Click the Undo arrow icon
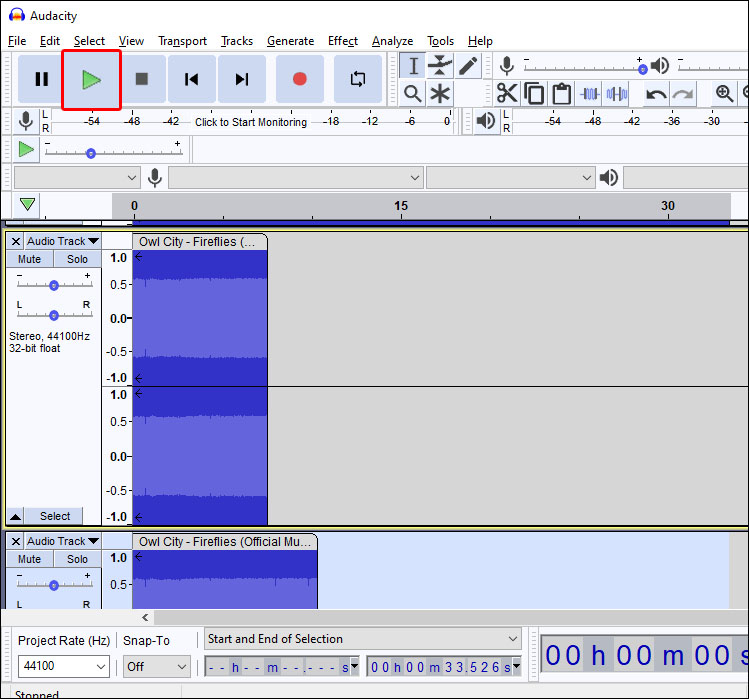 click(x=656, y=94)
